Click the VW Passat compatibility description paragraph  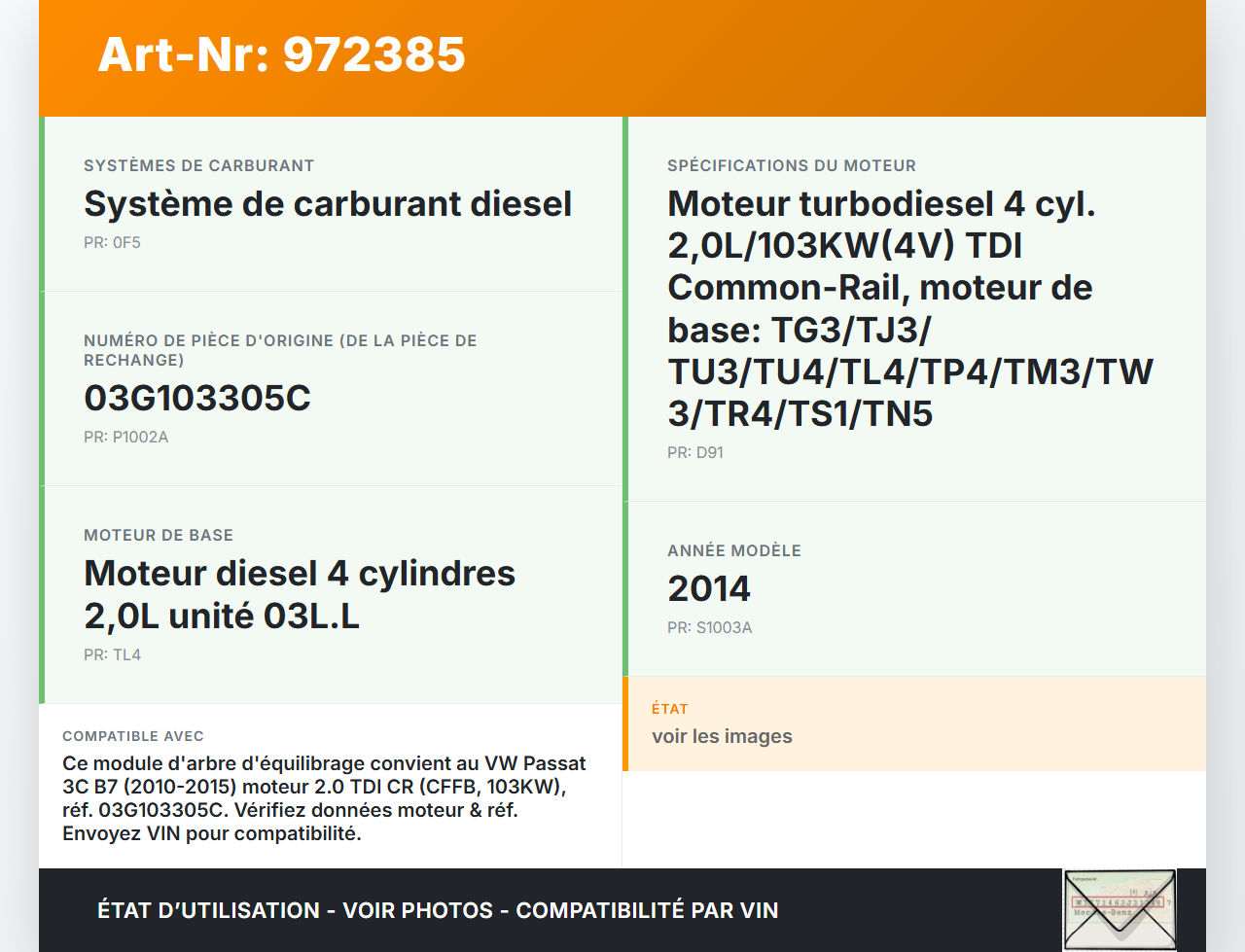[x=324, y=798]
